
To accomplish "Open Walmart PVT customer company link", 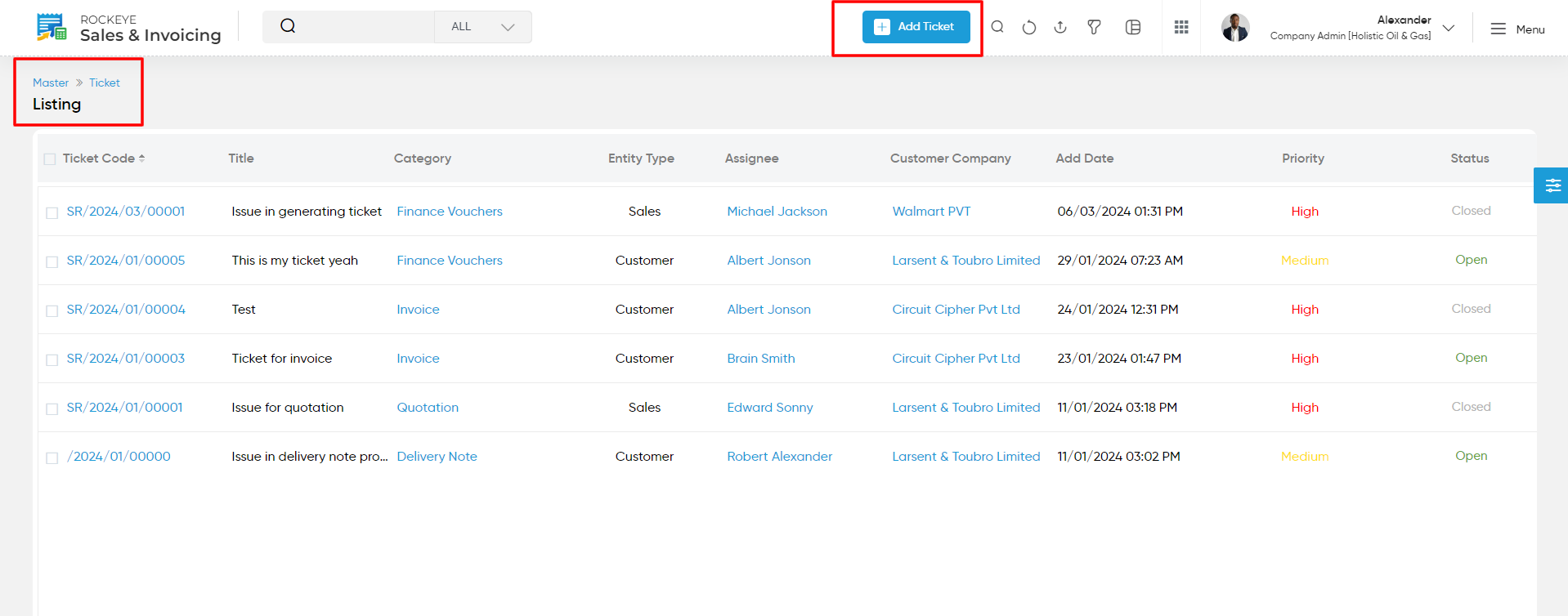I will [x=931, y=212].
